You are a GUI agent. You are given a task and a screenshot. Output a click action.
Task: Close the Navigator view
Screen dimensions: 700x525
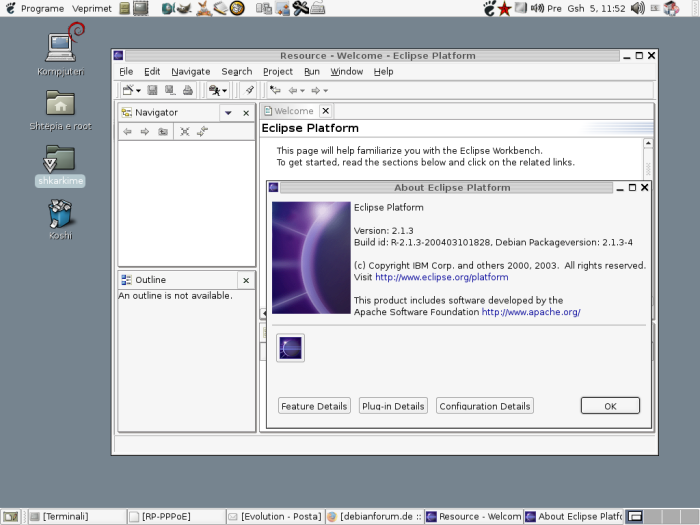[x=246, y=113]
